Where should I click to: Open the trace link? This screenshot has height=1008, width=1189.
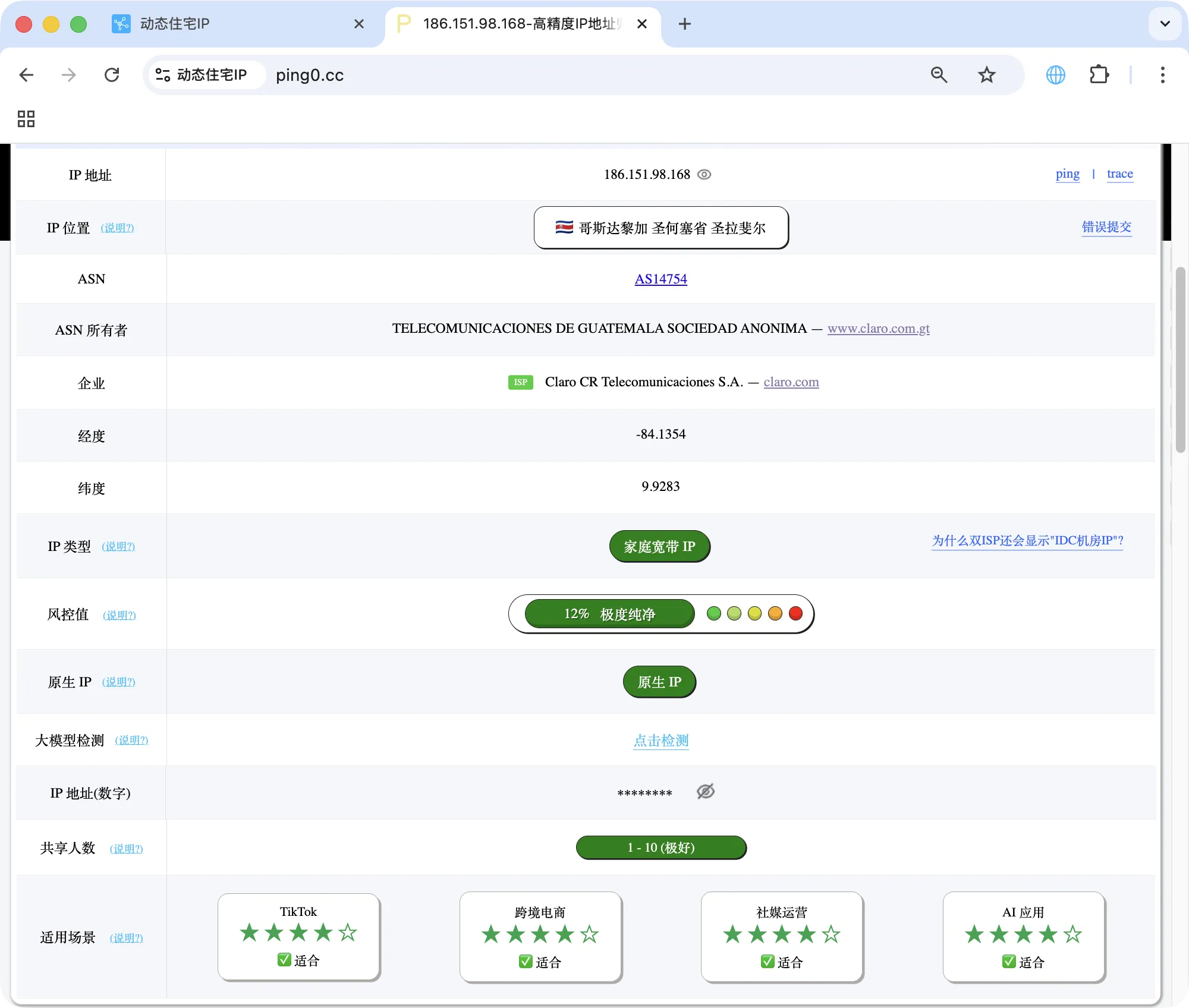point(1120,174)
